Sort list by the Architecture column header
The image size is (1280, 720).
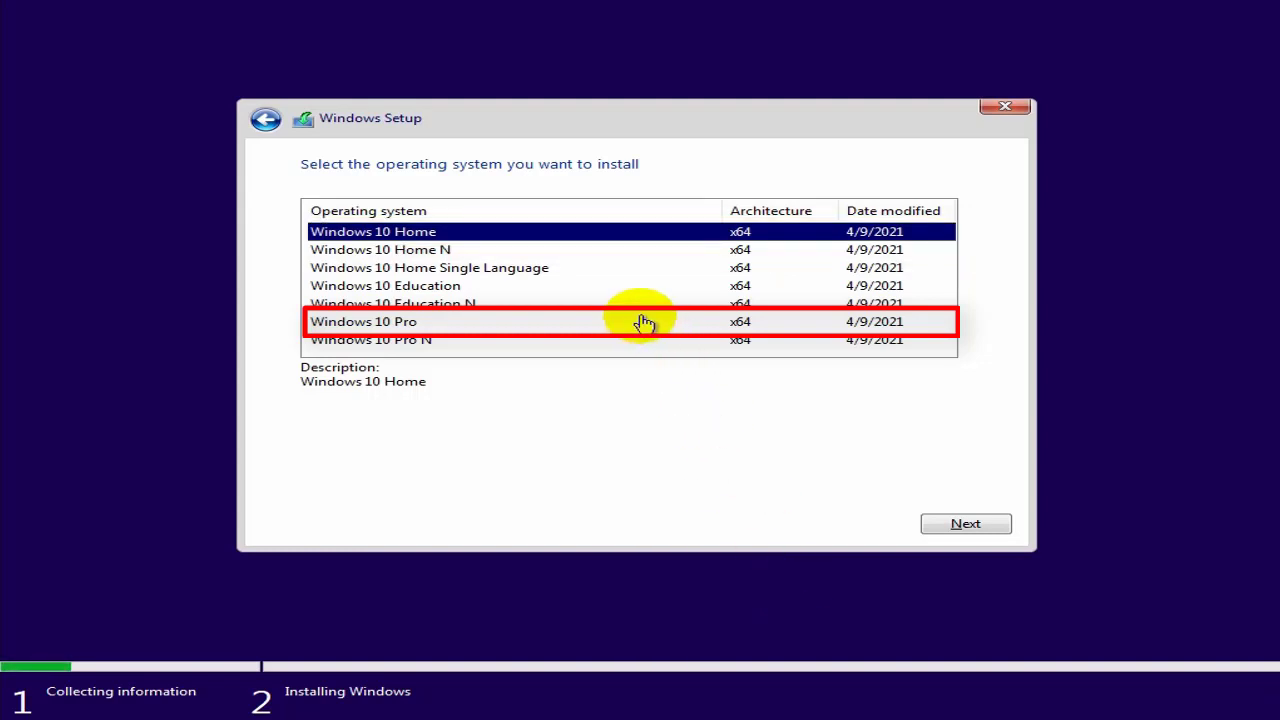[x=770, y=210]
